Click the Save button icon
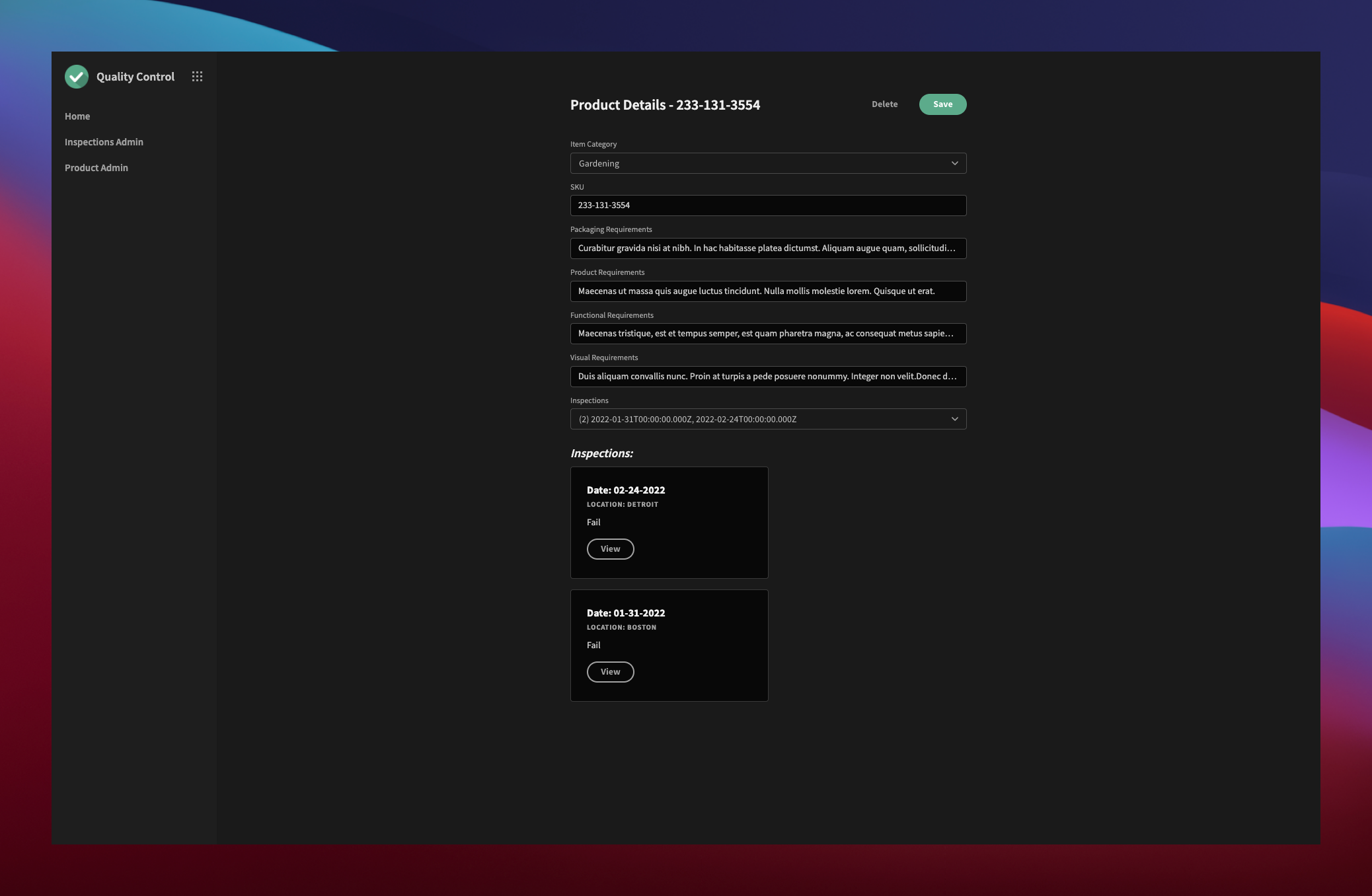Viewport: 1372px width, 896px height. click(x=942, y=104)
